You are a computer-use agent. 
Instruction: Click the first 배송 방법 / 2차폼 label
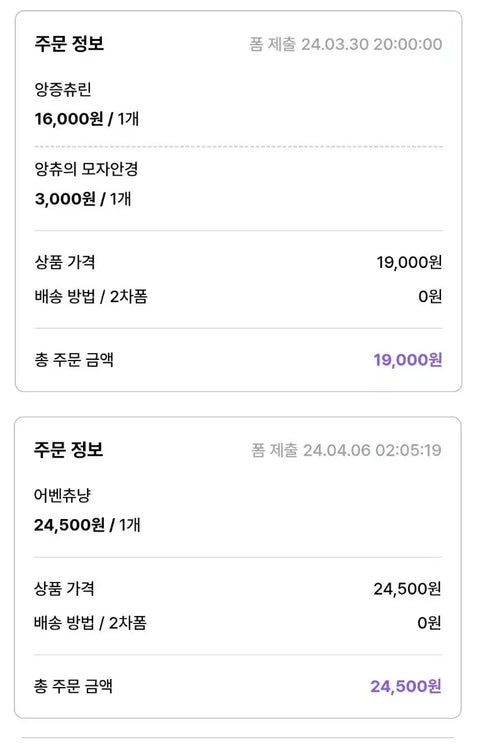tap(91, 297)
